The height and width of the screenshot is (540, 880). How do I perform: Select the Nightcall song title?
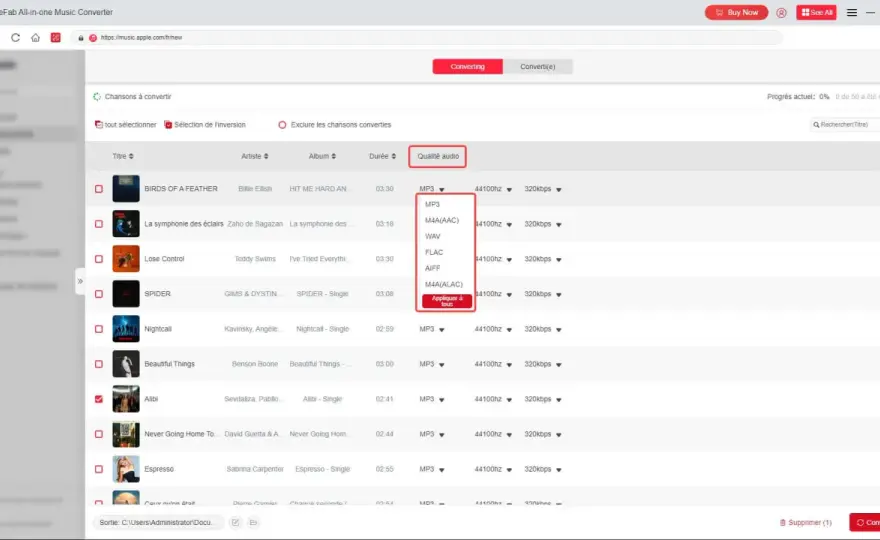pos(158,329)
